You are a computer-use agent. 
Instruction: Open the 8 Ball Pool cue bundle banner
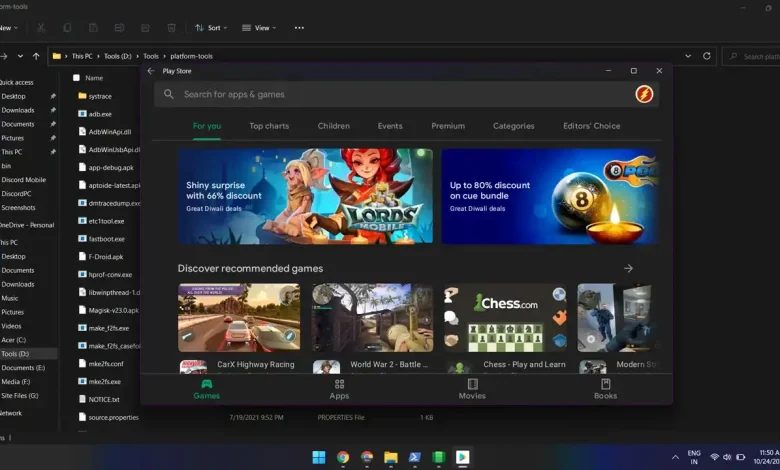[550, 196]
